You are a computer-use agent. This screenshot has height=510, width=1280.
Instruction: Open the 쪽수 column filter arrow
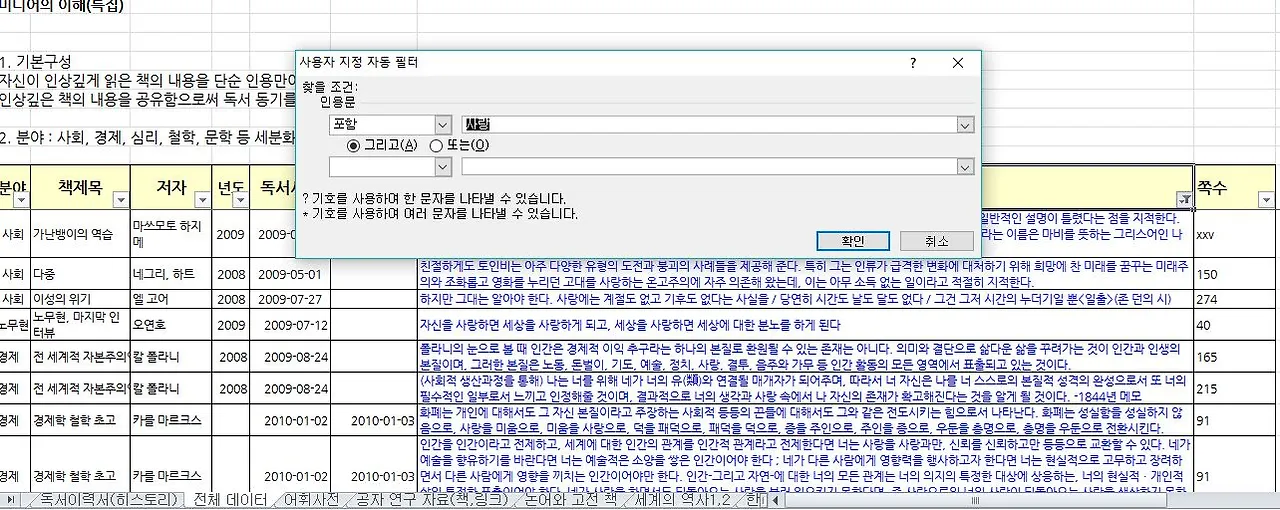click(x=1266, y=200)
